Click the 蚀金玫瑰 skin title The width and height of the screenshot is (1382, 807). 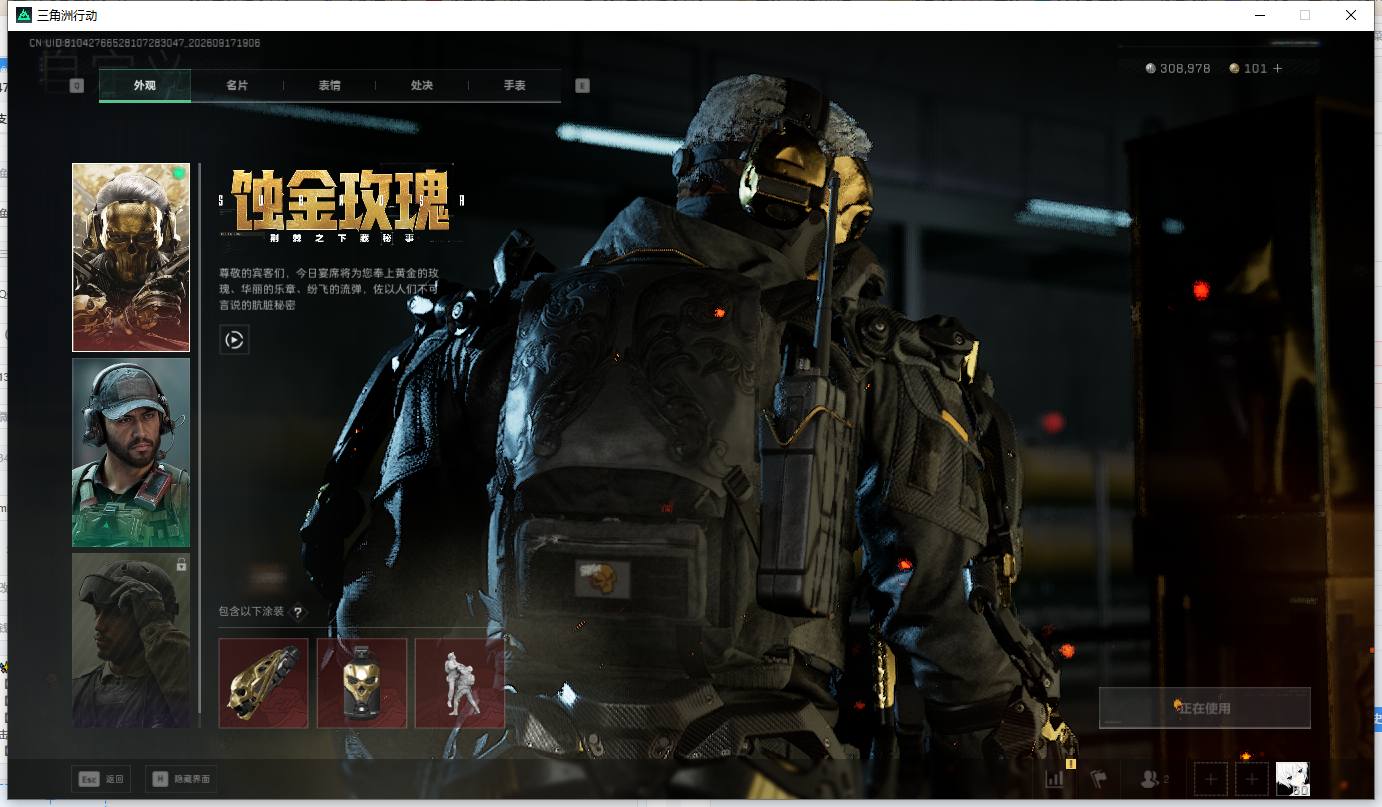point(340,200)
